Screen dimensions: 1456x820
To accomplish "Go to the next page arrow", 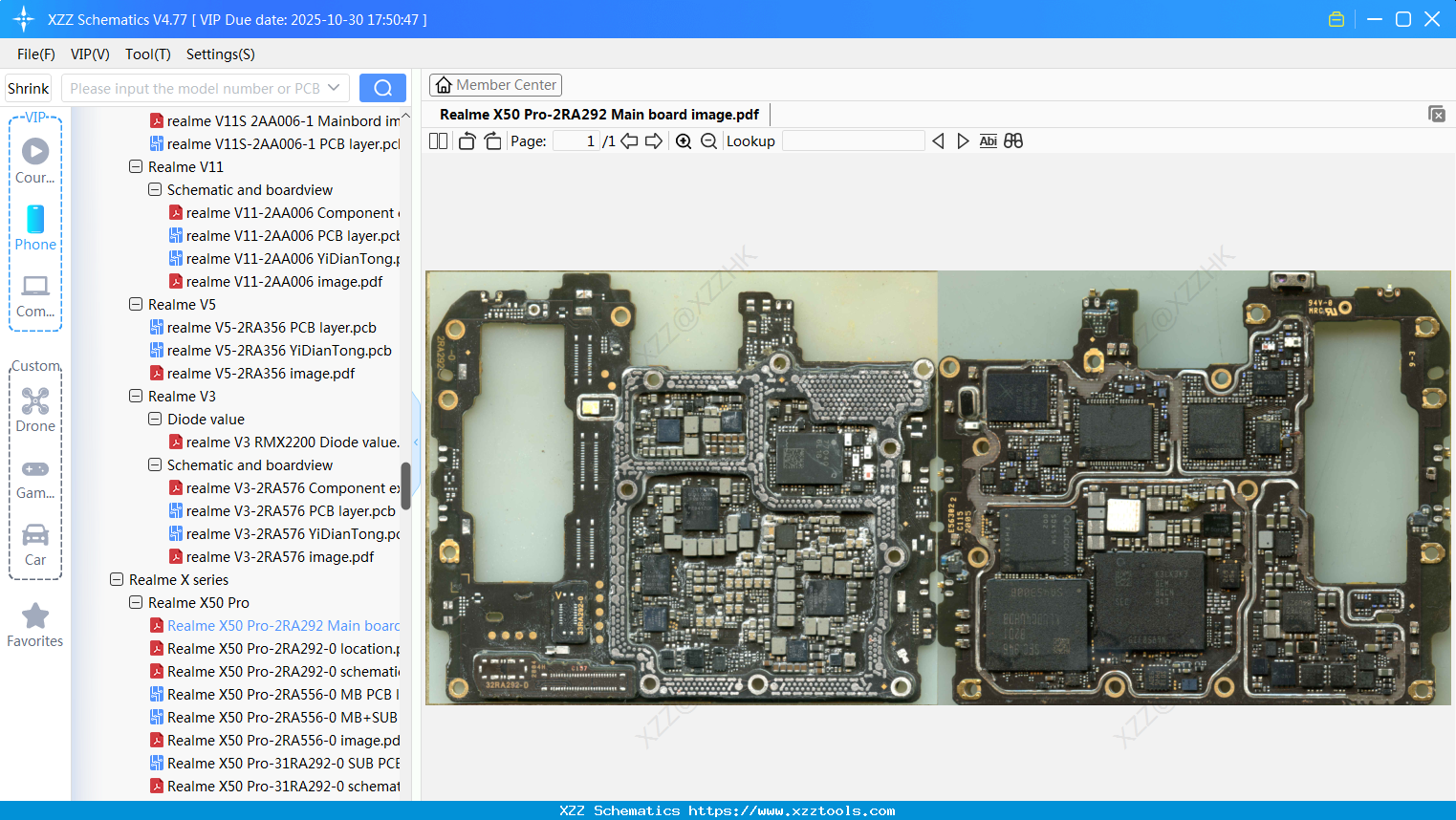I will [654, 141].
